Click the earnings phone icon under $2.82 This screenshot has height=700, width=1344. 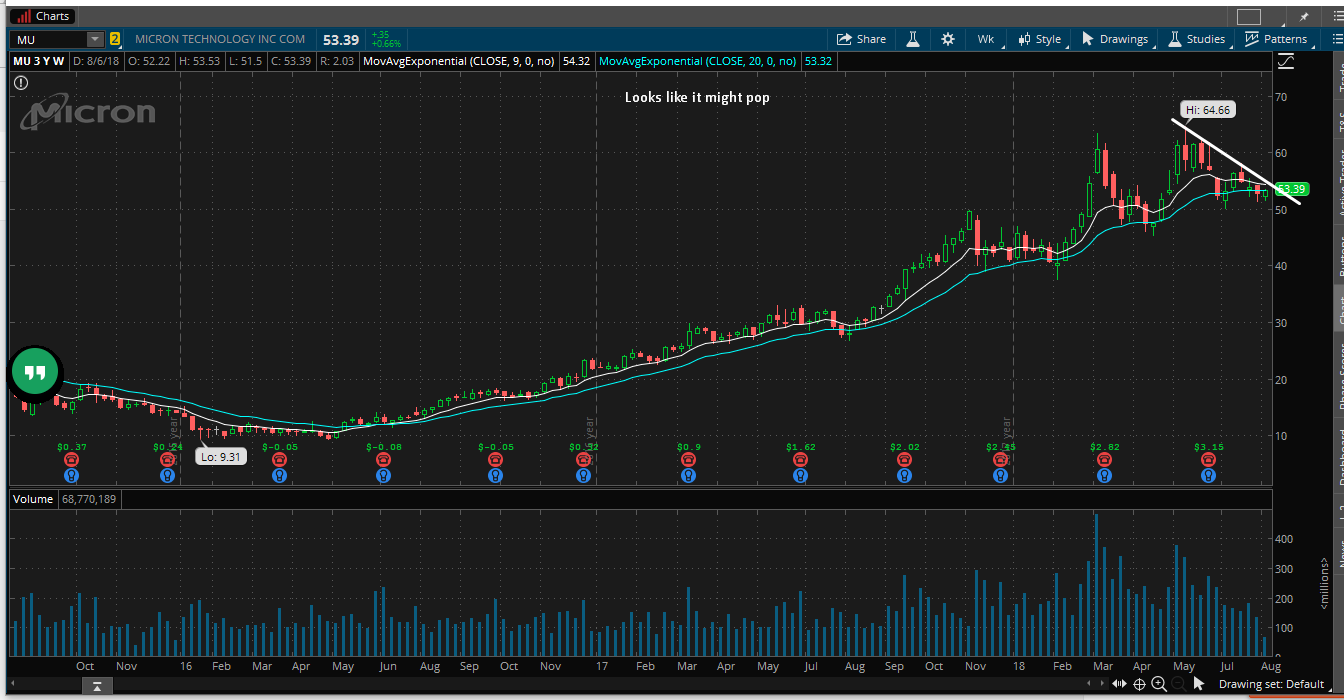[1104, 459]
